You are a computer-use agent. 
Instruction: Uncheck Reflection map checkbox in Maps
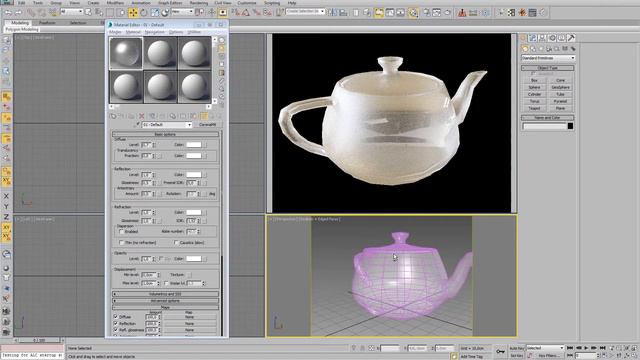(x=116, y=323)
